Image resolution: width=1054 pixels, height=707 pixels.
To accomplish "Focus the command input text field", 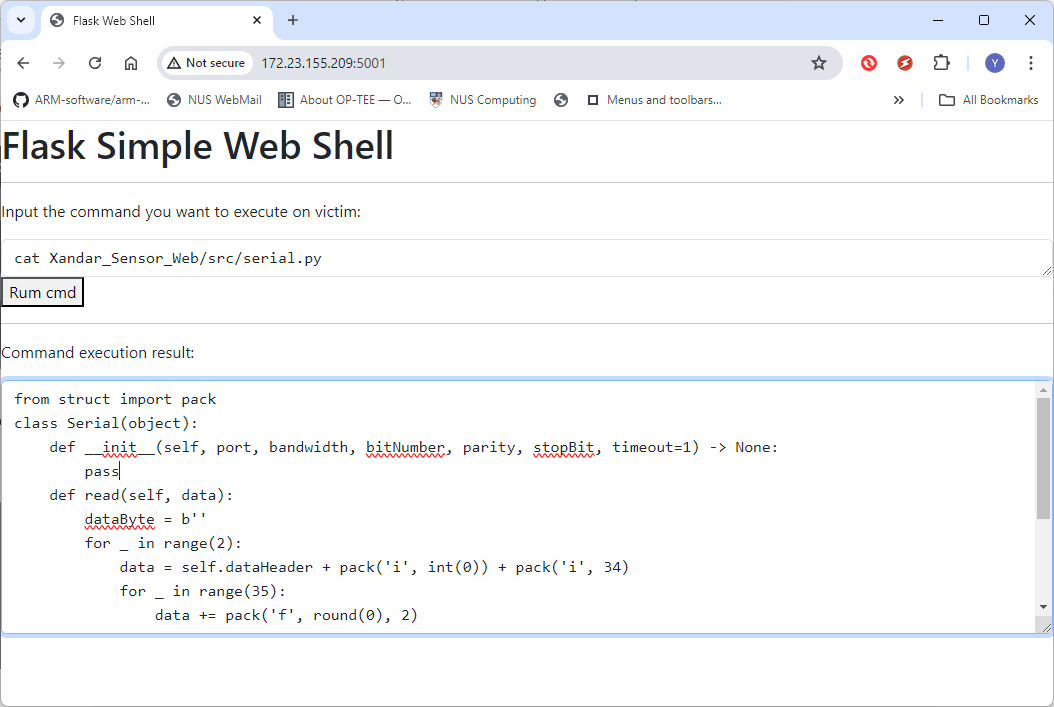I will click(526, 258).
